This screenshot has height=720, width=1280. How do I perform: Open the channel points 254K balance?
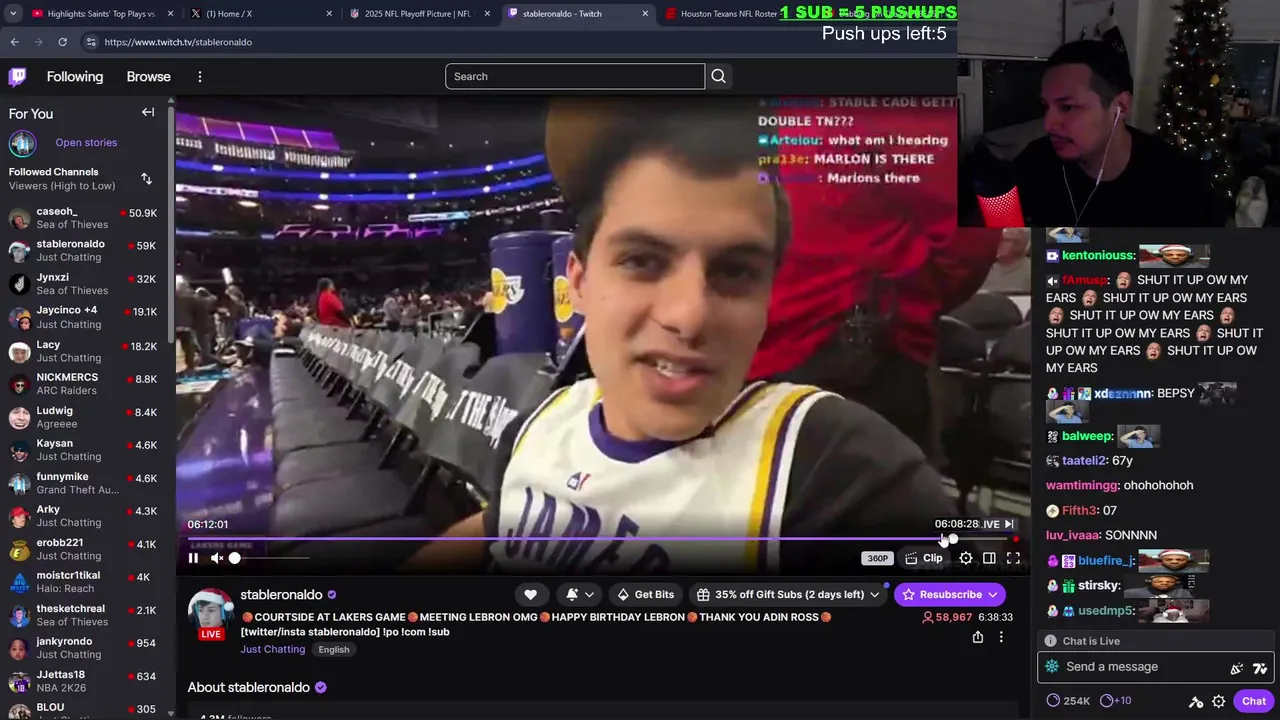point(1068,701)
